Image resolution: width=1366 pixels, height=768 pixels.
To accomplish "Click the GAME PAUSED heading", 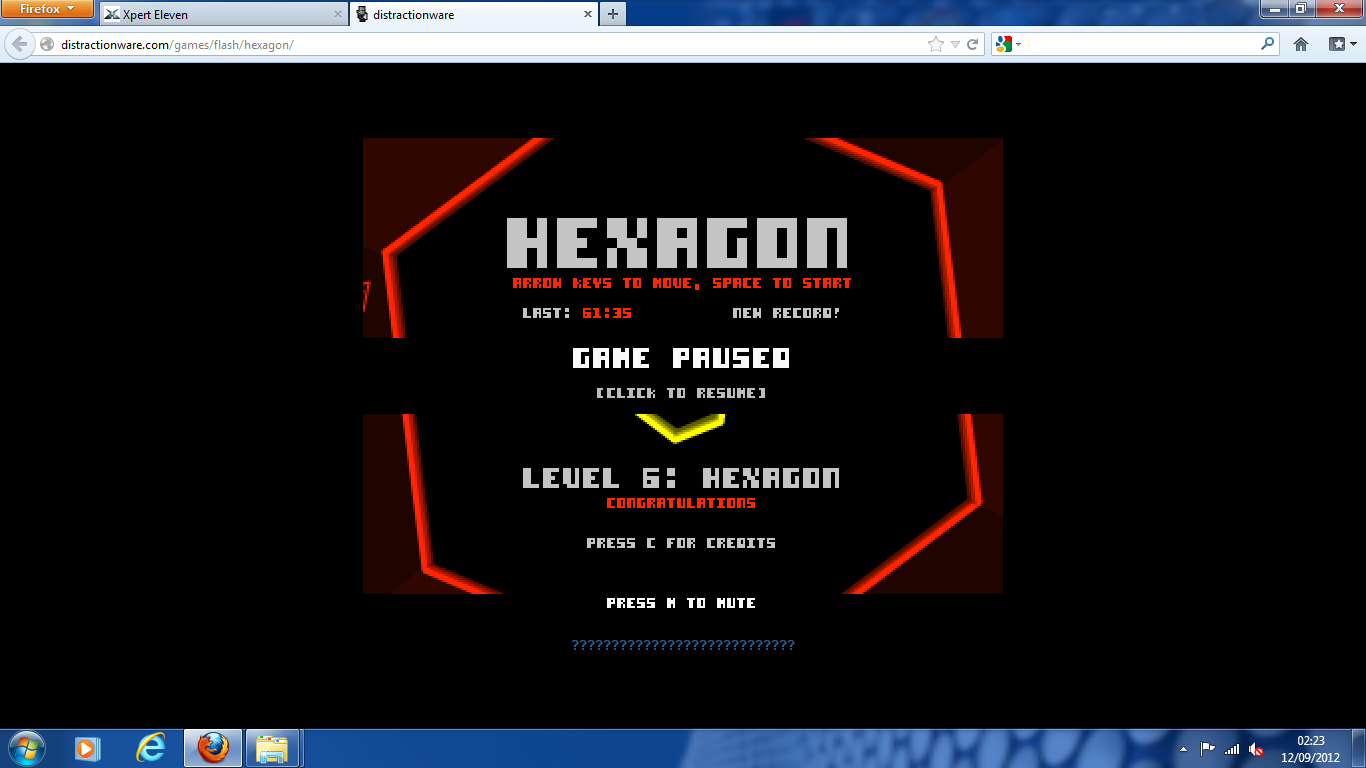I will pos(681,358).
